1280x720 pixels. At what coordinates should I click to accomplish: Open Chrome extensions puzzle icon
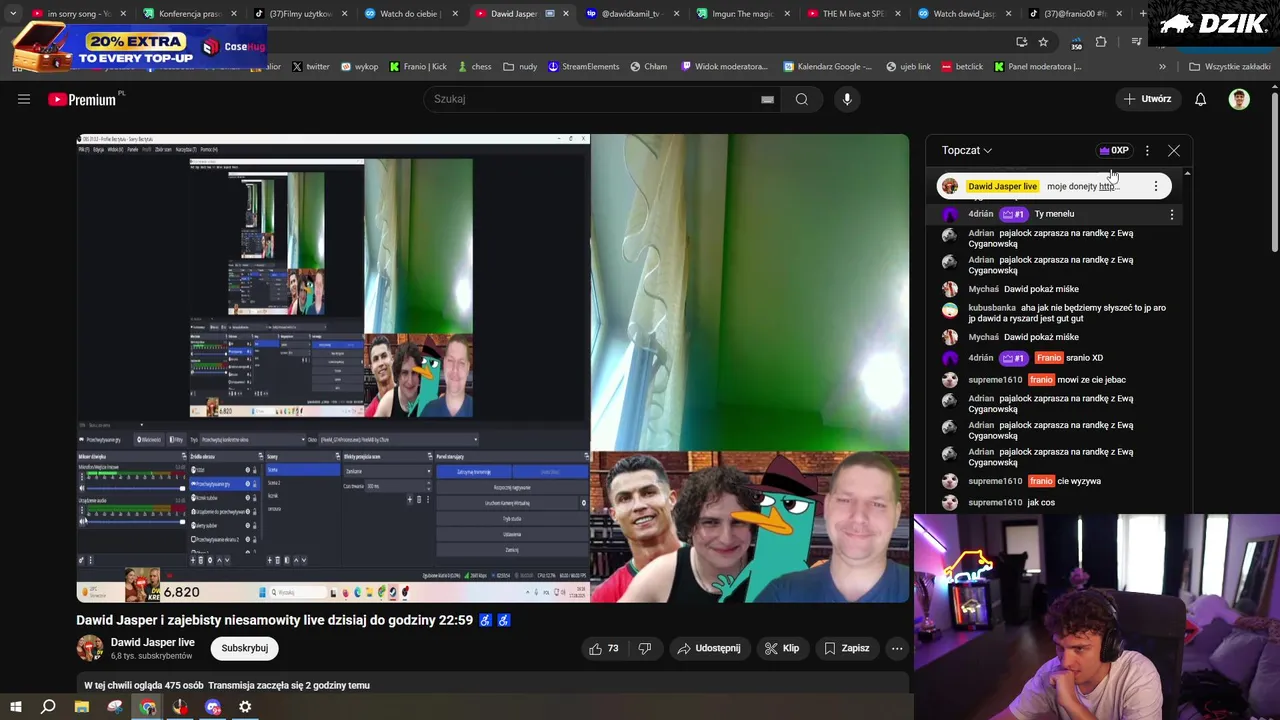pyautogui.click(x=1101, y=42)
